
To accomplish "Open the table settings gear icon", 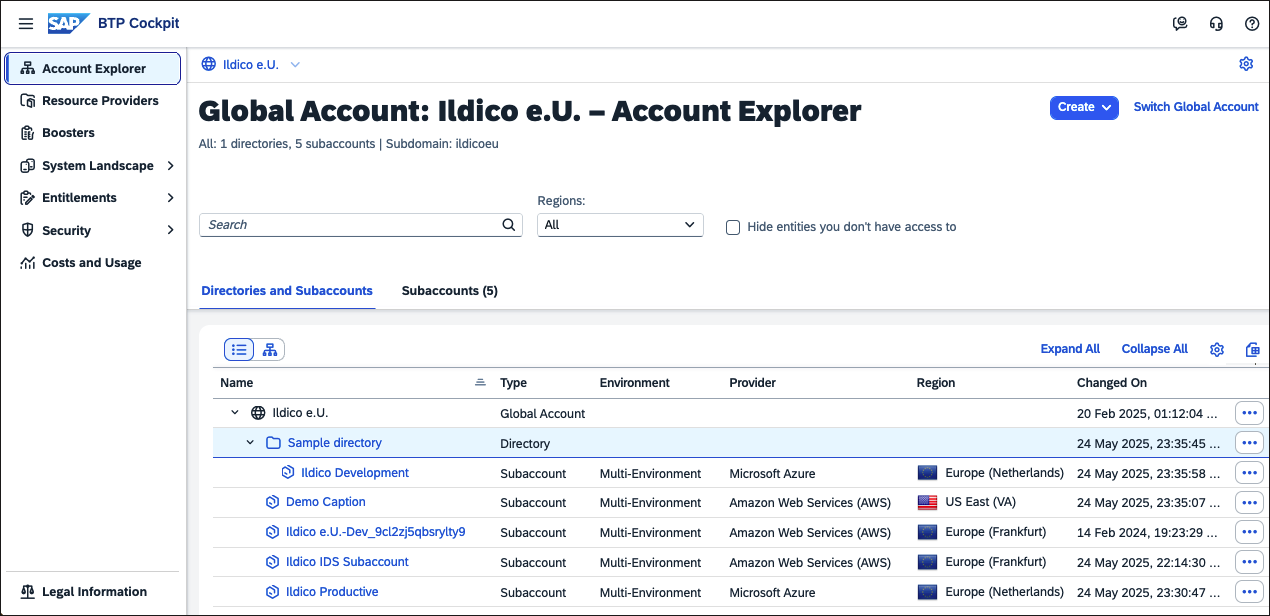I will click(1217, 350).
